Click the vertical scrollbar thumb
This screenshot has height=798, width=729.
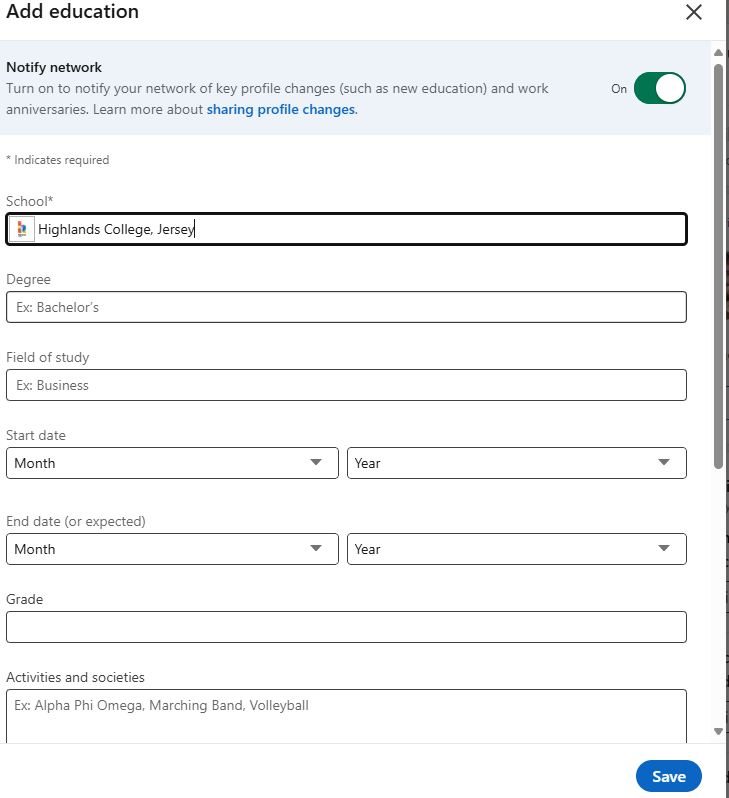(718, 265)
